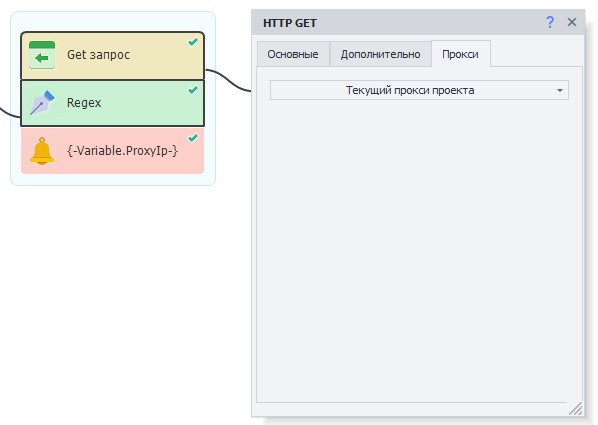Close the HTTP GET panel
This screenshot has height=425, width=598.
click(x=572, y=22)
